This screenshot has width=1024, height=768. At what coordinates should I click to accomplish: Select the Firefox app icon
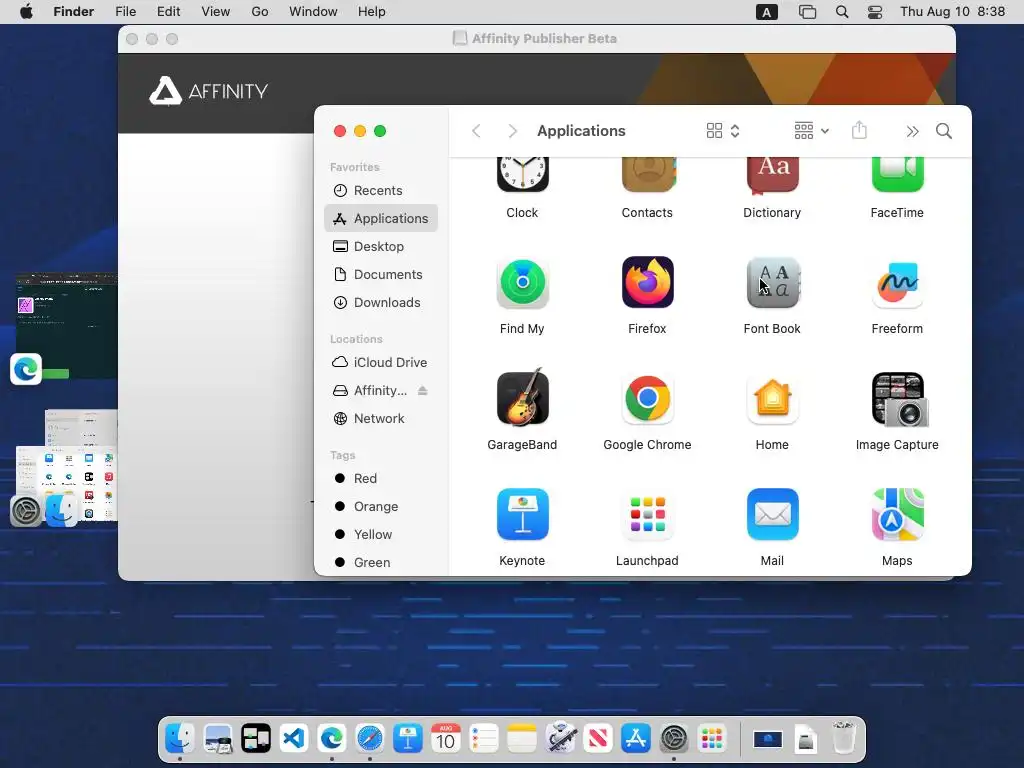(648, 282)
